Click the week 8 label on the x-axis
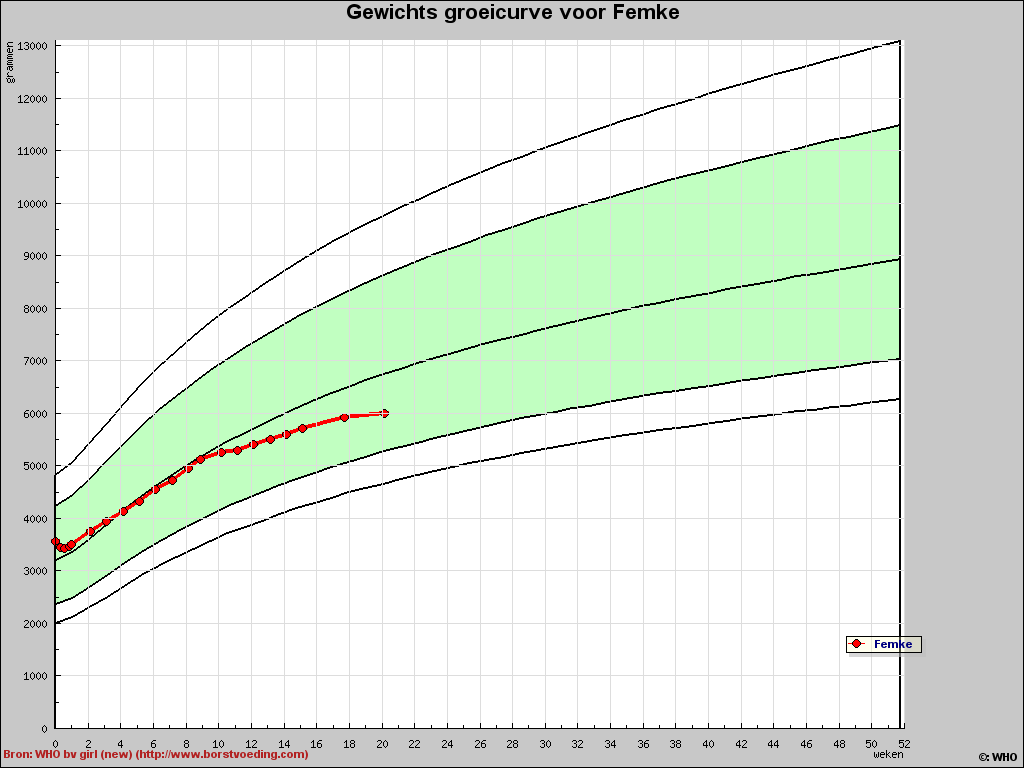Image resolution: width=1024 pixels, height=768 pixels. 186,744
